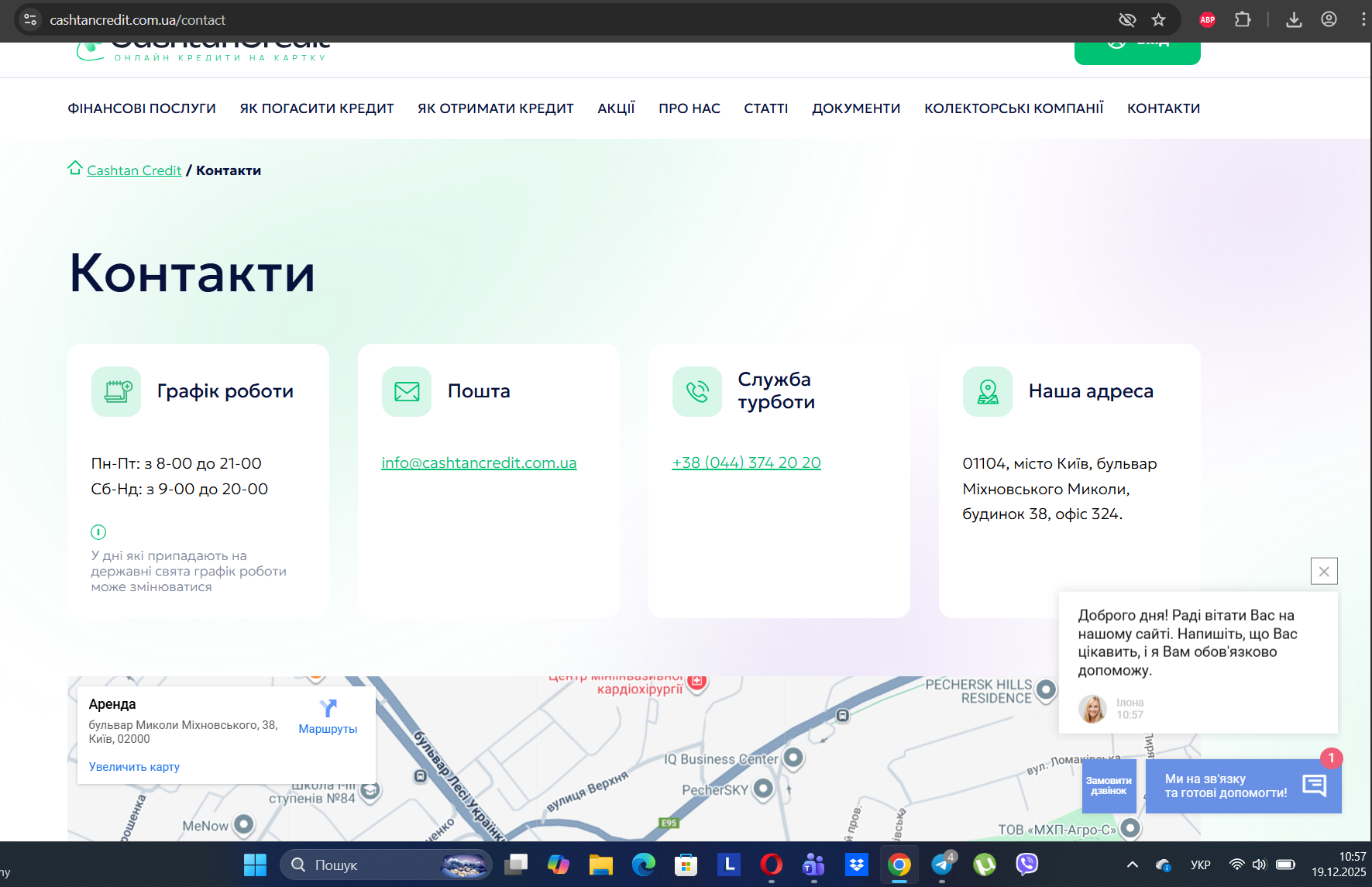Click the Маршруты directions arrow icon
Screen dimensions: 1372x887
[328, 707]
